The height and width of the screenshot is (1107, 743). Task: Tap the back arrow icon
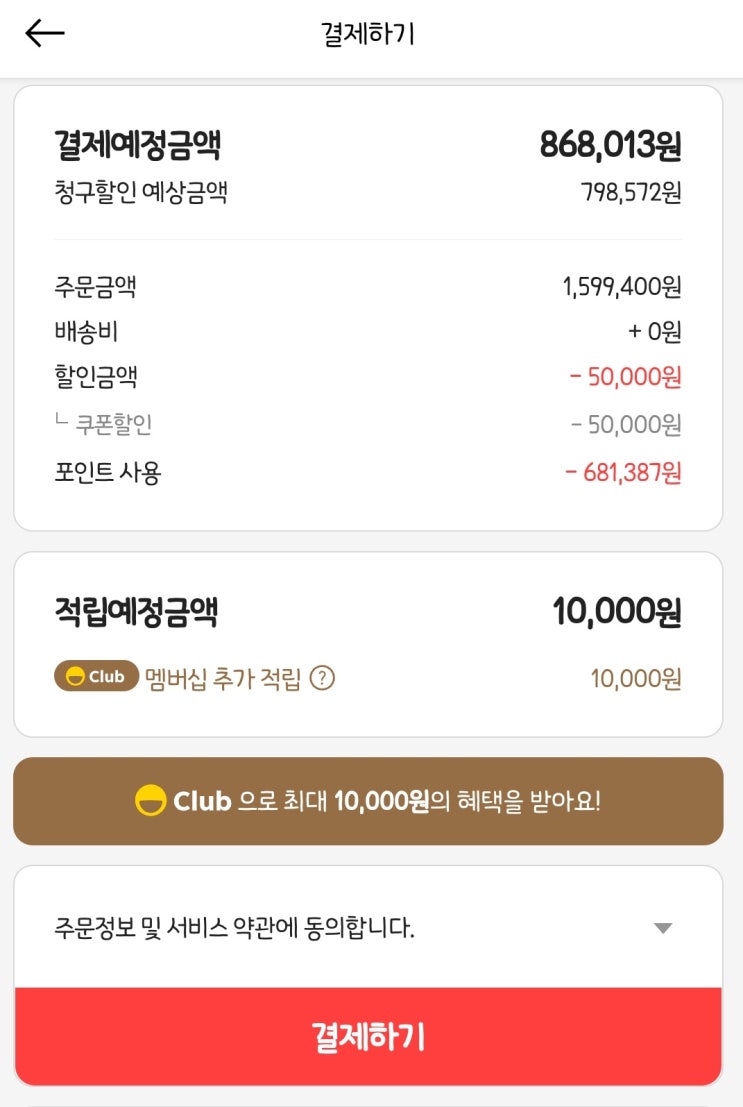[x=45, y=33]
